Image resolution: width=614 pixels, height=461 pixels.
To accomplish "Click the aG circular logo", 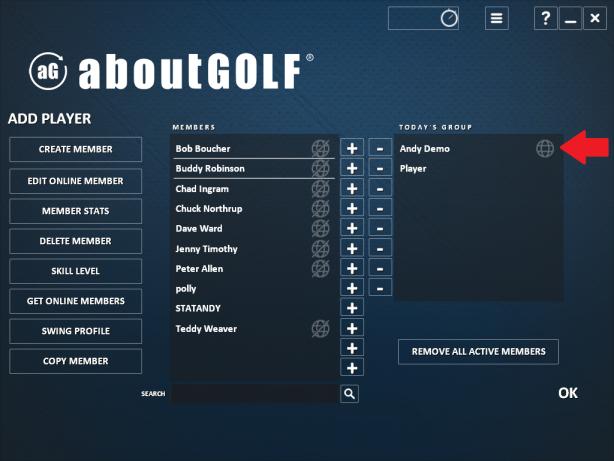I will pyautogui.click(x=48, y=71).
